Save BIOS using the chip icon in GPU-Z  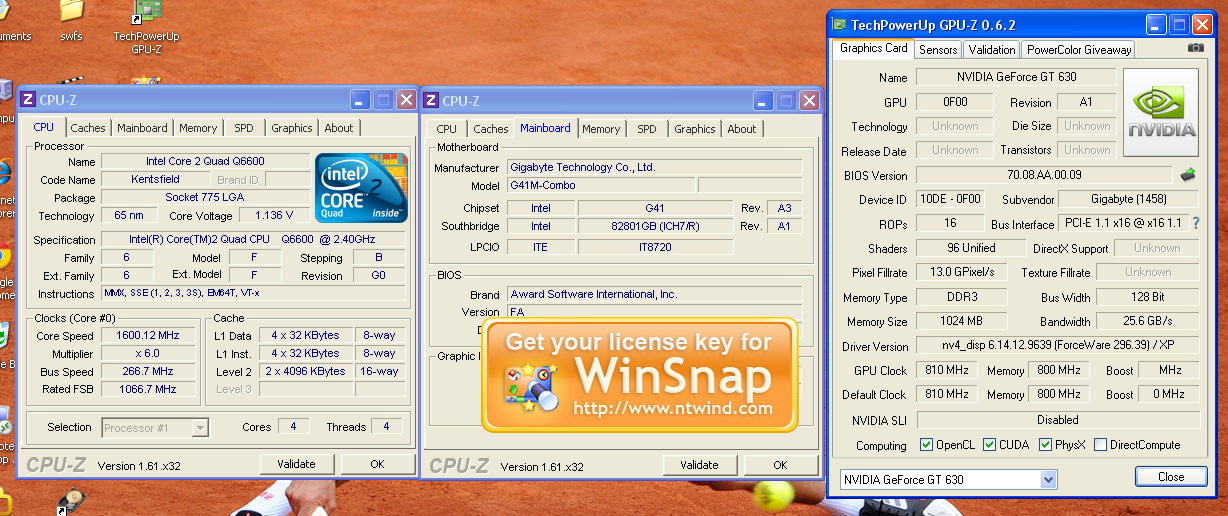[1188, 175]
